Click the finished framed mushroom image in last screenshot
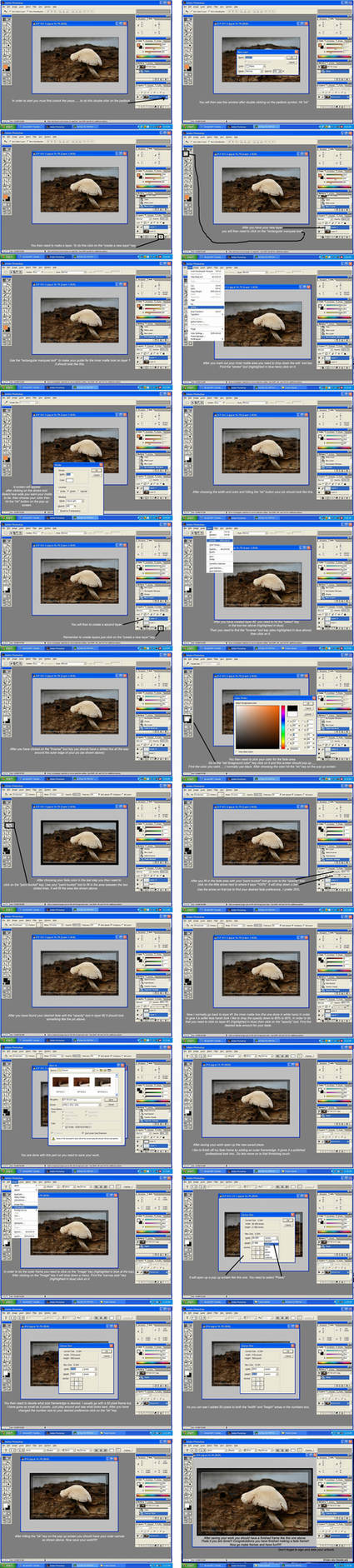Viewport: 354px width, 1568px height. coord(255,1501)
